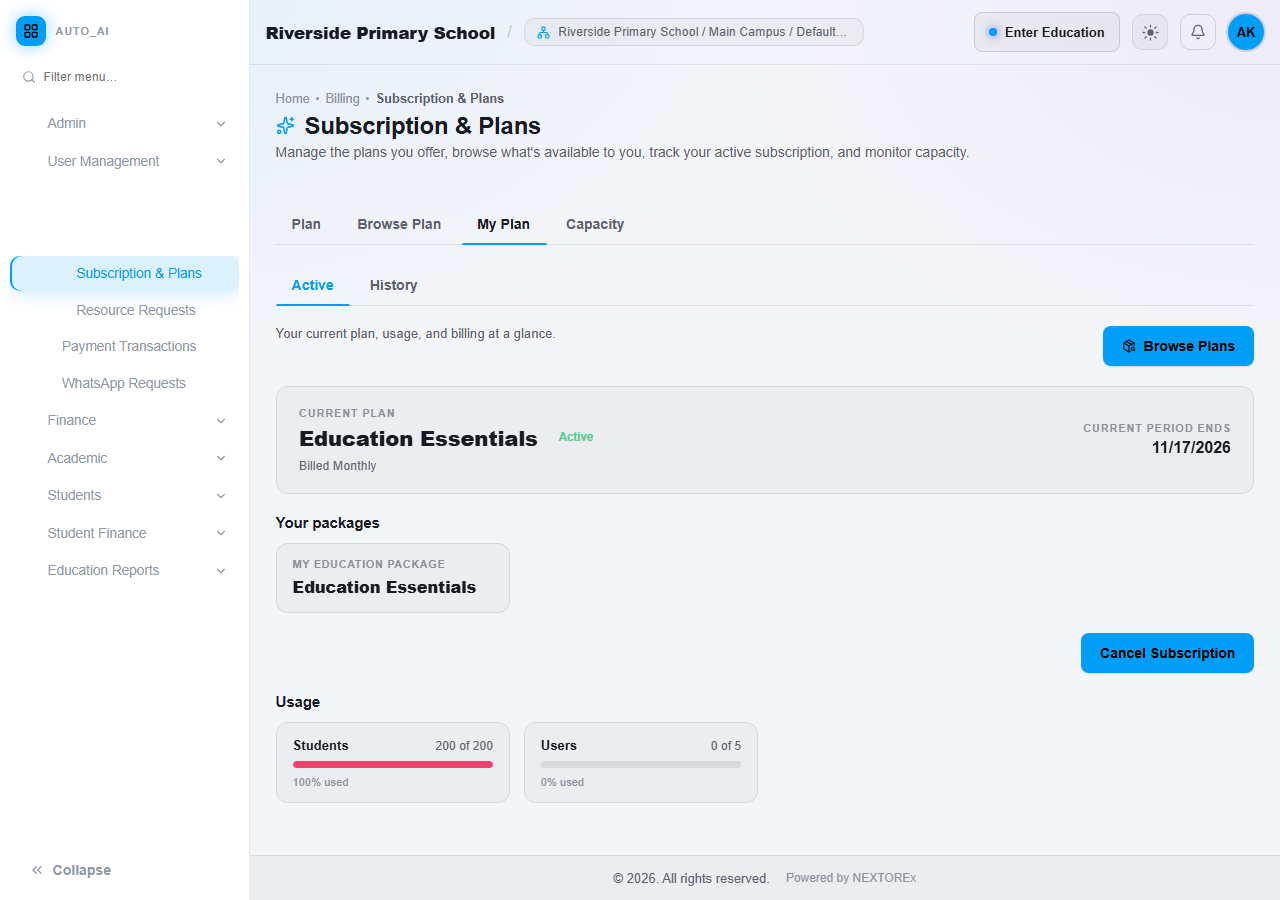Open the Capacity tab
Viewport: 1280px width, 900px height.
595,224
